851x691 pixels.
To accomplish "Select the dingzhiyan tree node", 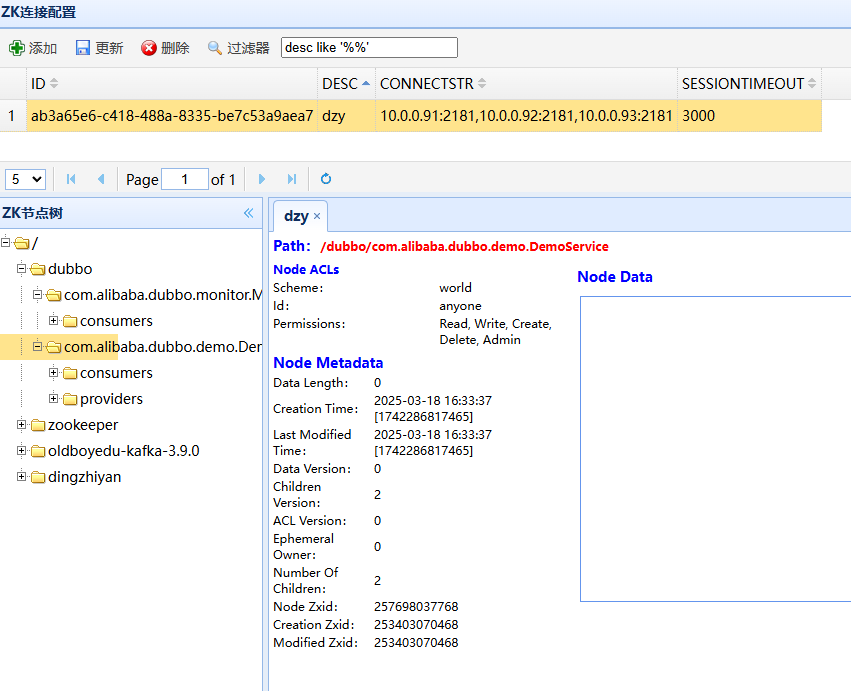I will click(x=84, y=477).
